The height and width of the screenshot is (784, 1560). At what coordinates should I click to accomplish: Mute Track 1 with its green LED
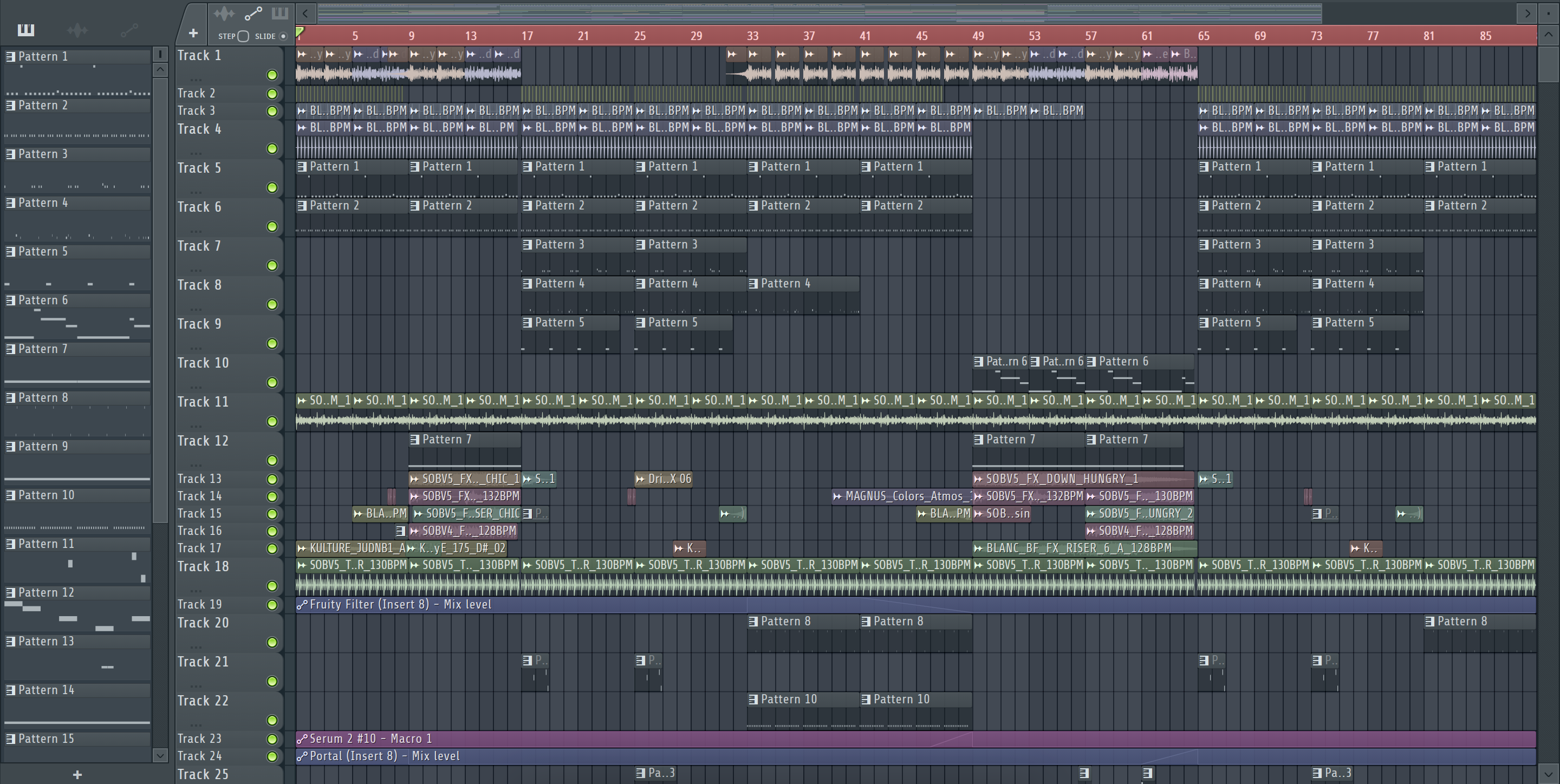272,75
